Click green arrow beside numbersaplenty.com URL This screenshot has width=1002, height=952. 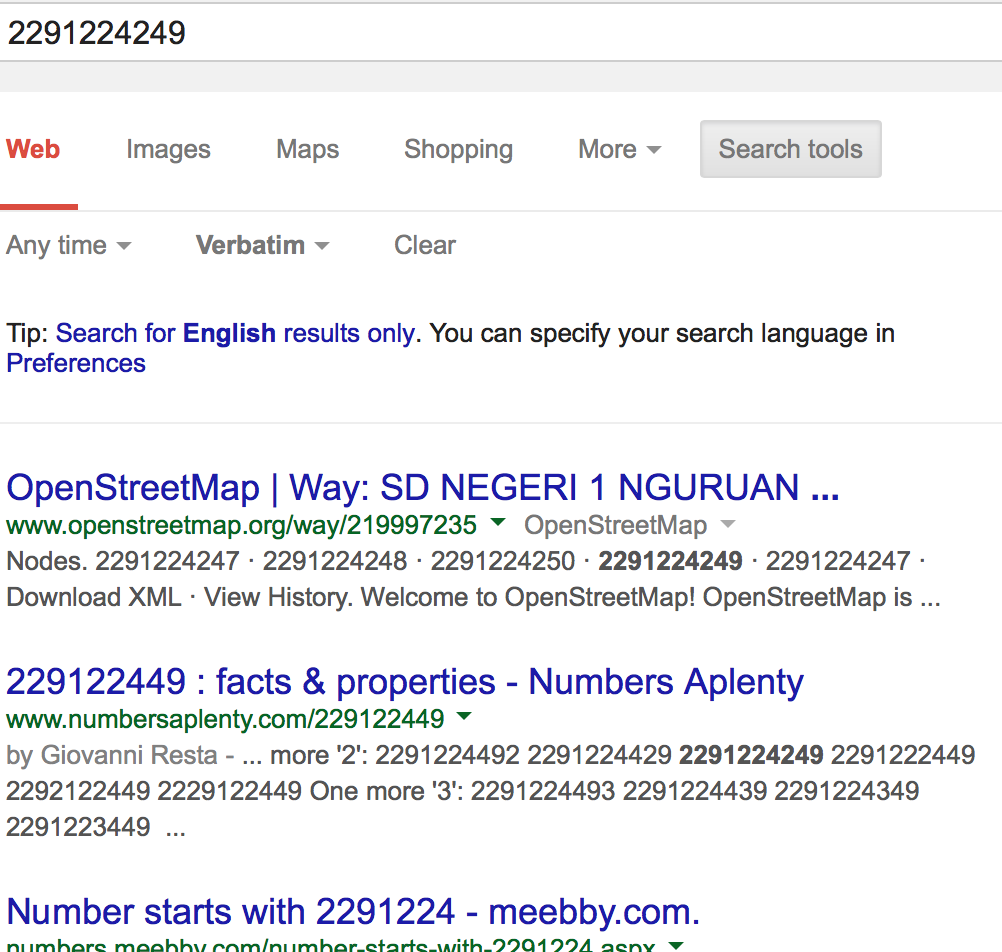pos(464,717)
